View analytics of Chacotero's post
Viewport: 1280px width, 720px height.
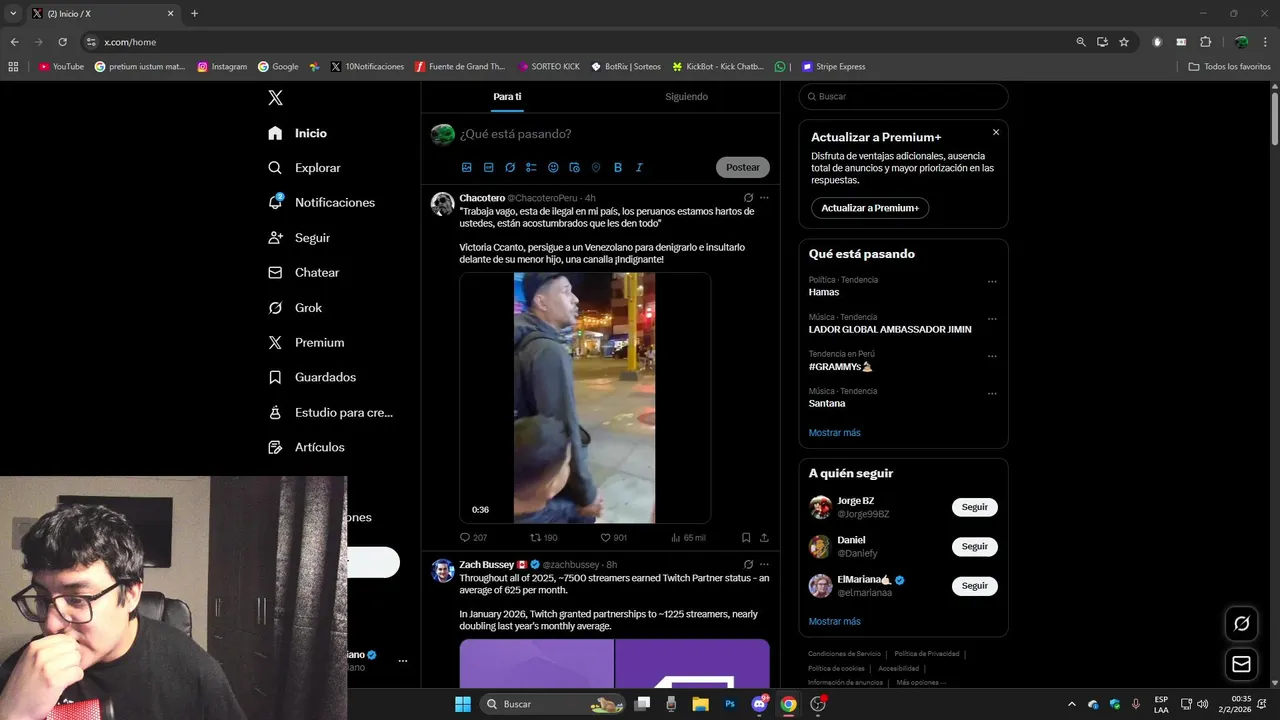click(x=688, y=537)
